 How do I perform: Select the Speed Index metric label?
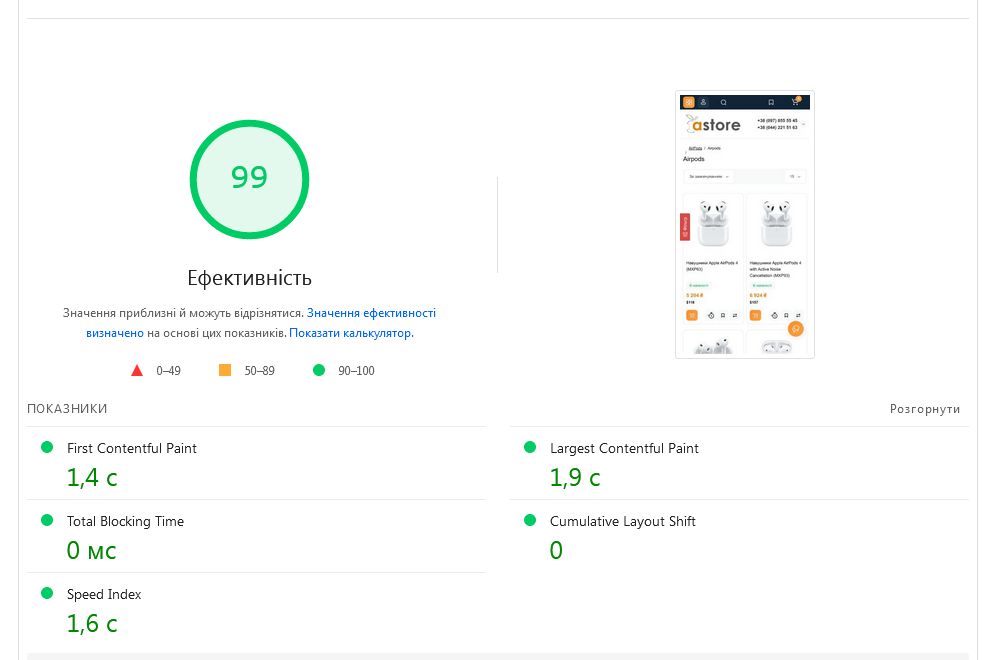tap(104, 594)
